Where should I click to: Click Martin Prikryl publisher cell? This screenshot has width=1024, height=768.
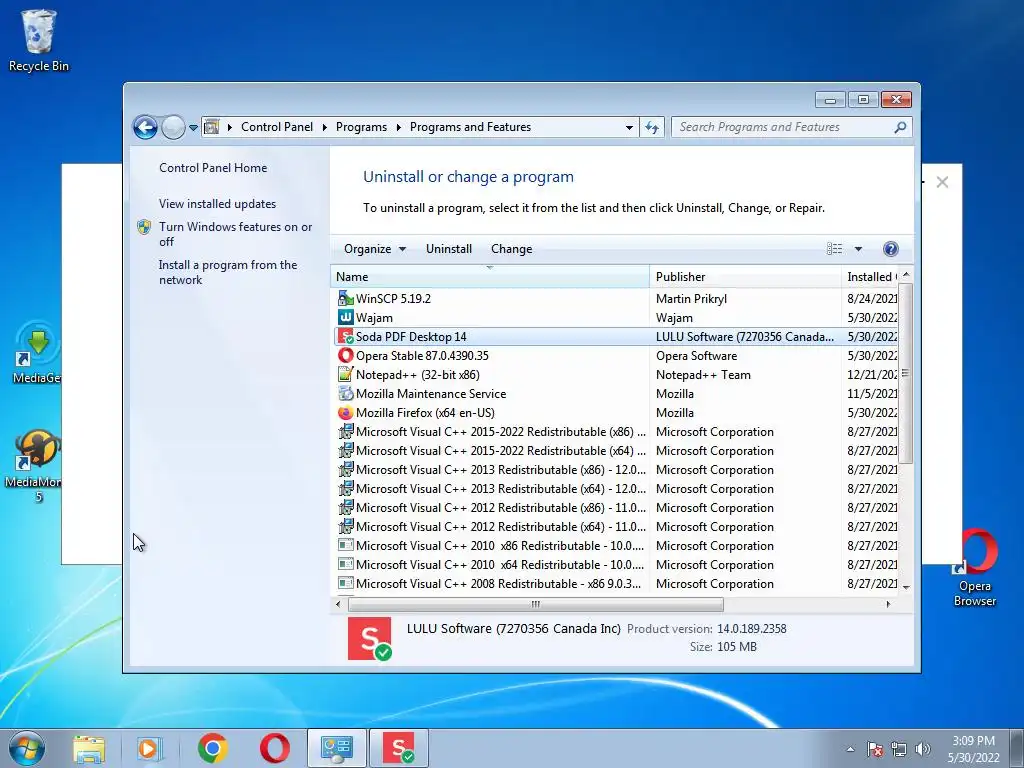tap(691, 298)
